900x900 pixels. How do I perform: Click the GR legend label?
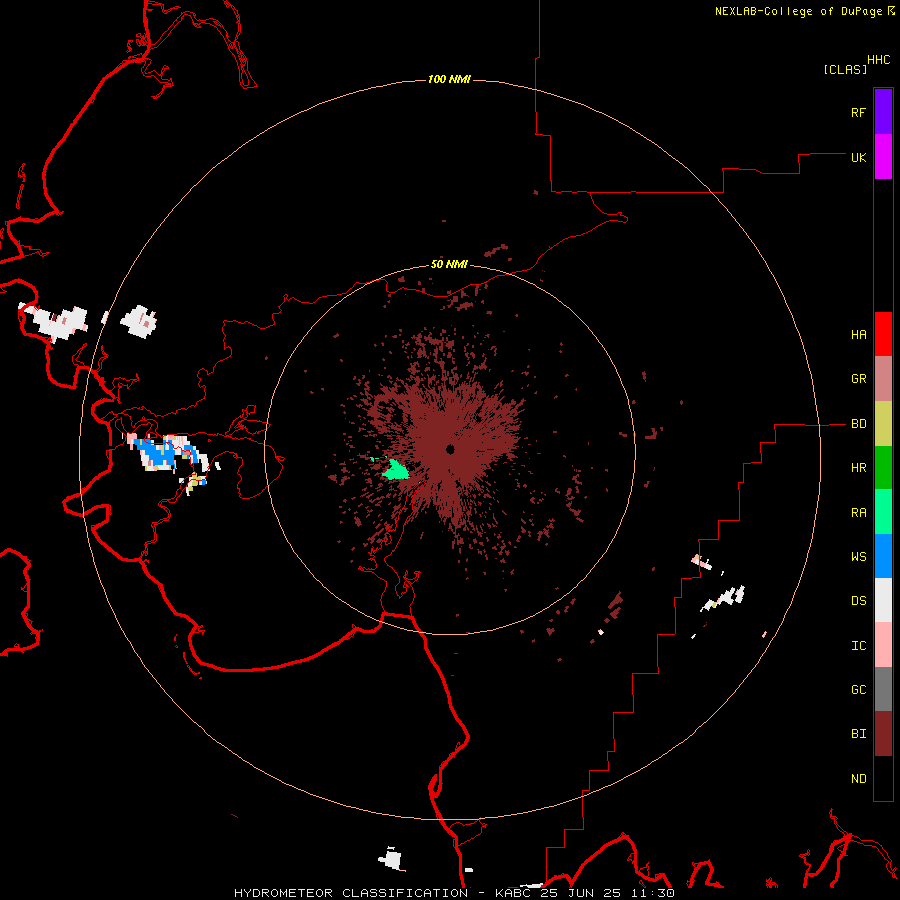pyautogui.click(x=858, y=379)
